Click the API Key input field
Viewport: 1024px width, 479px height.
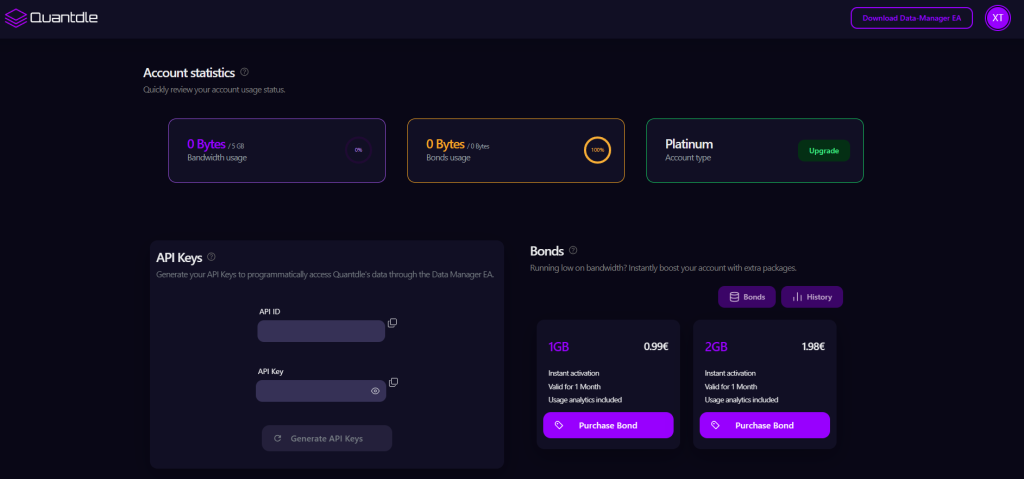[x=321, y=391]
